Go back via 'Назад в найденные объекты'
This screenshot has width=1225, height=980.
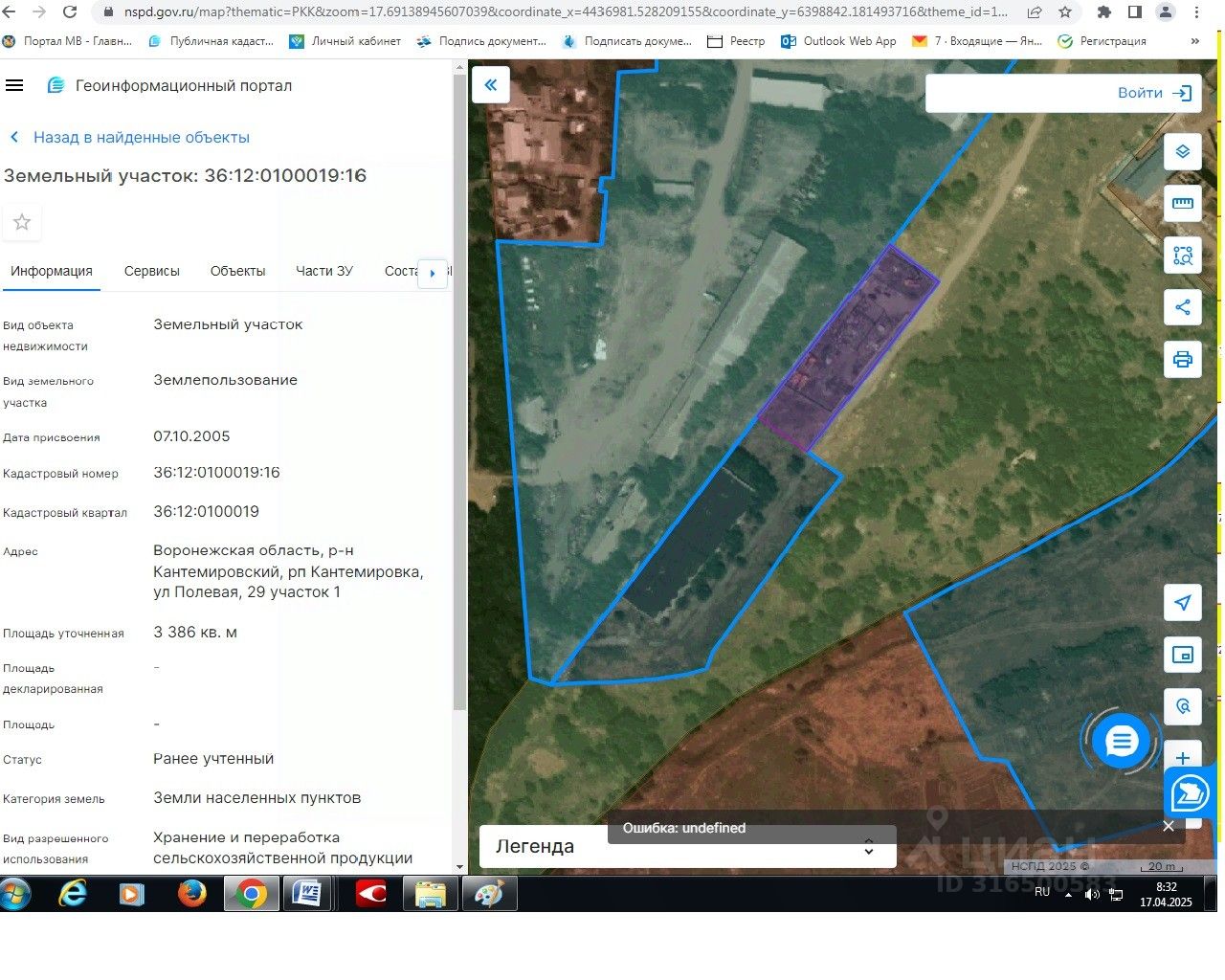point(130,137)
